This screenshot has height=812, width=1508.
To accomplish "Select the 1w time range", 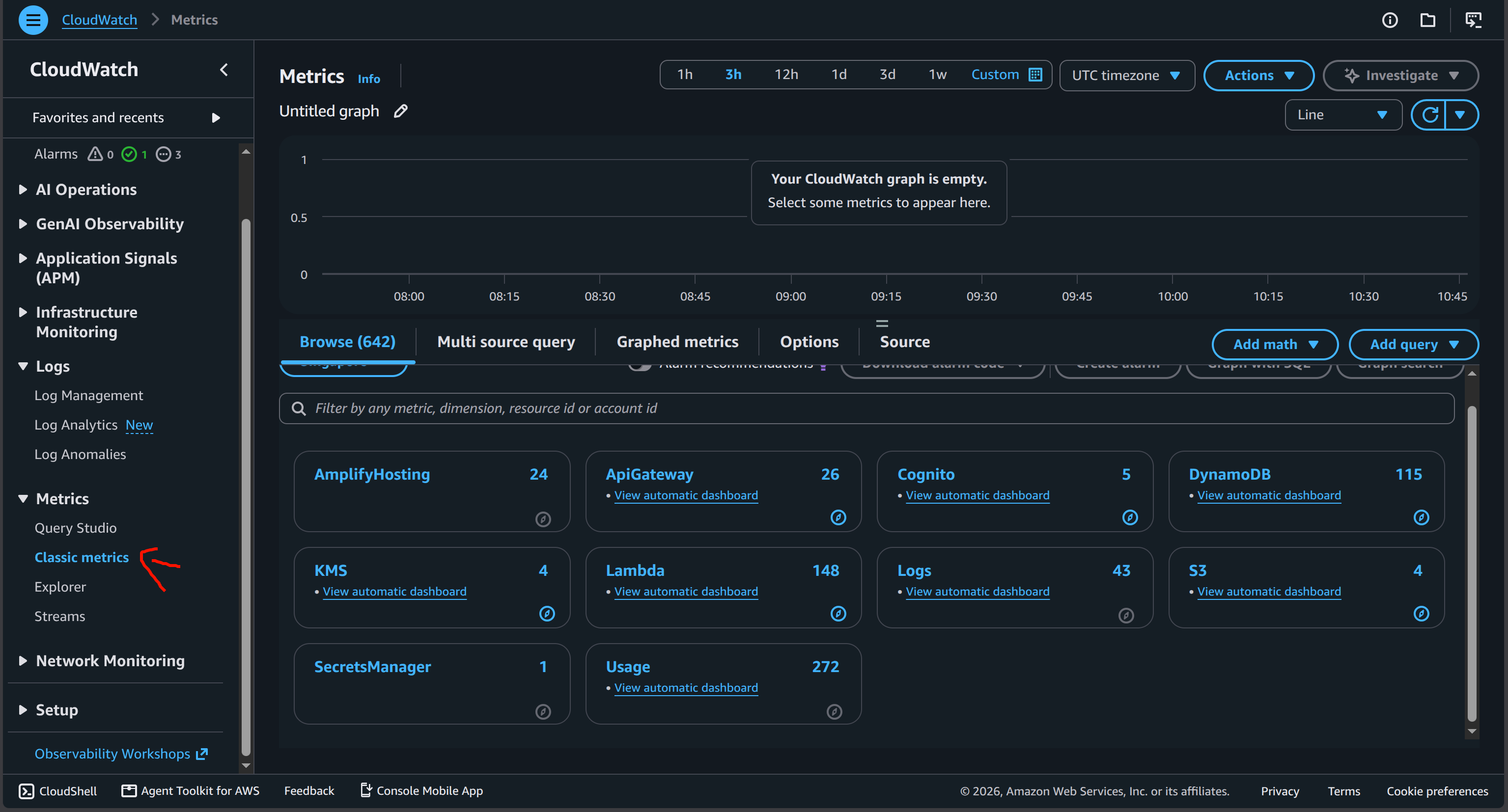I will [937, 75].
